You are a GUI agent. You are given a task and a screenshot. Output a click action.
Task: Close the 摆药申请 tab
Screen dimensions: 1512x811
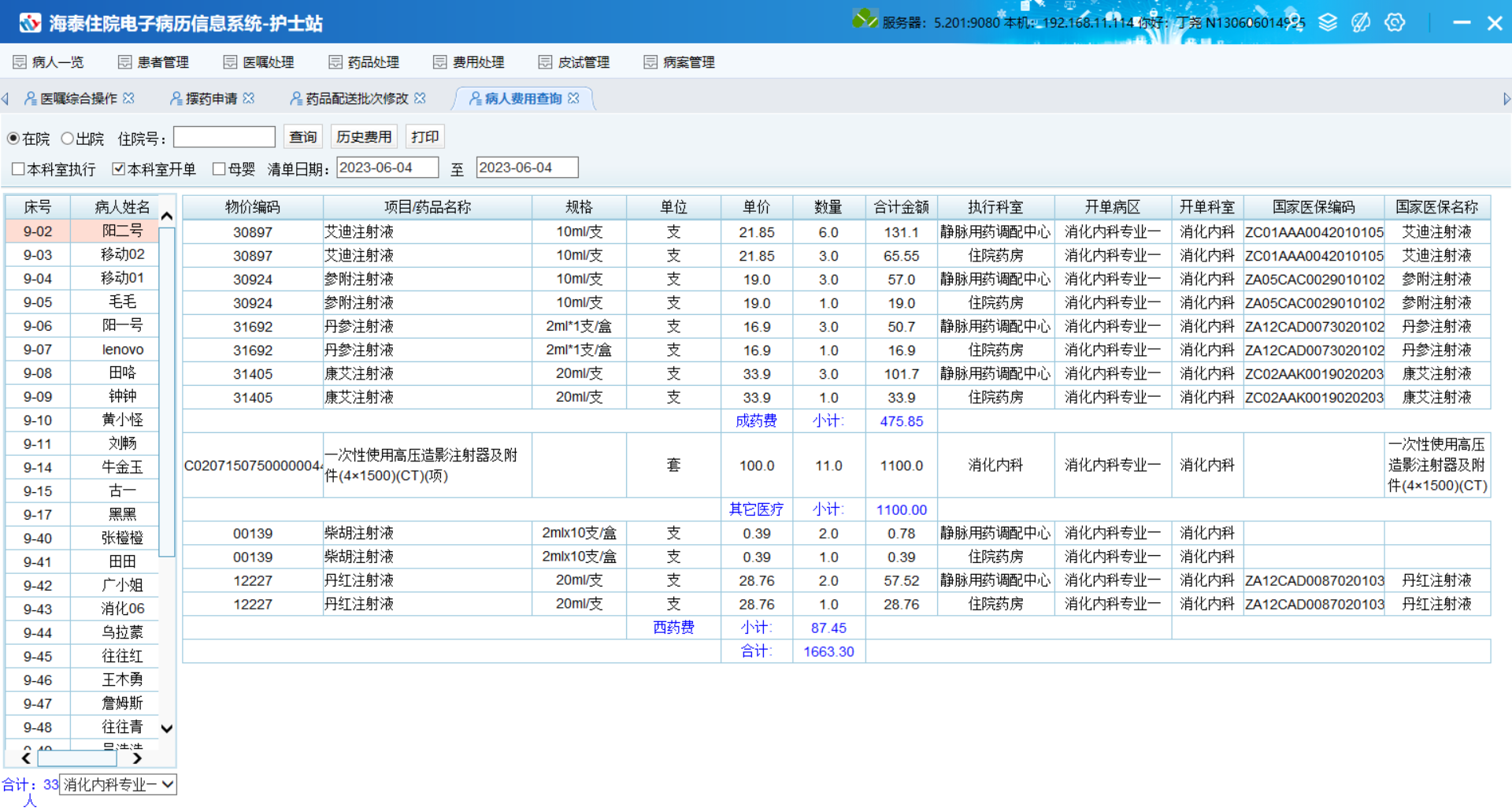pos(249,98)
